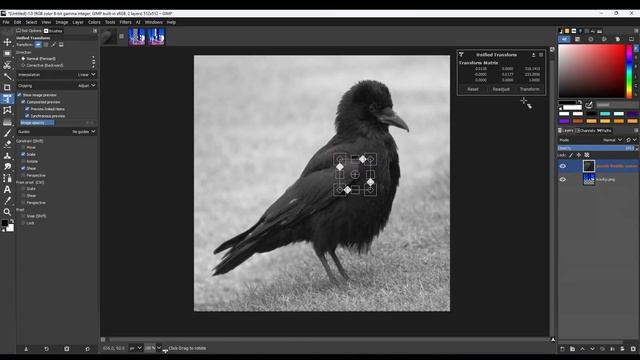640x360 pixels.
Task: Open the Select menu
Action: 31,22
